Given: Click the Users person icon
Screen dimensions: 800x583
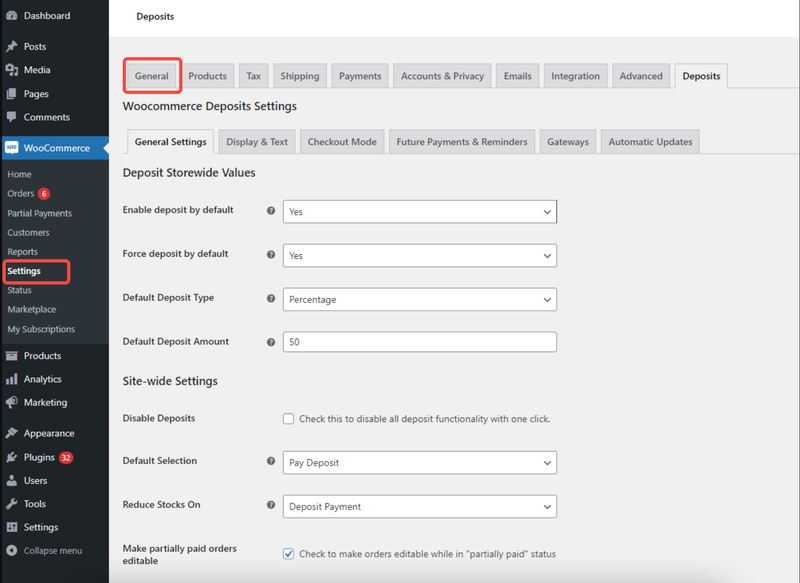Looking at the screenshot, I should (12, 480).
